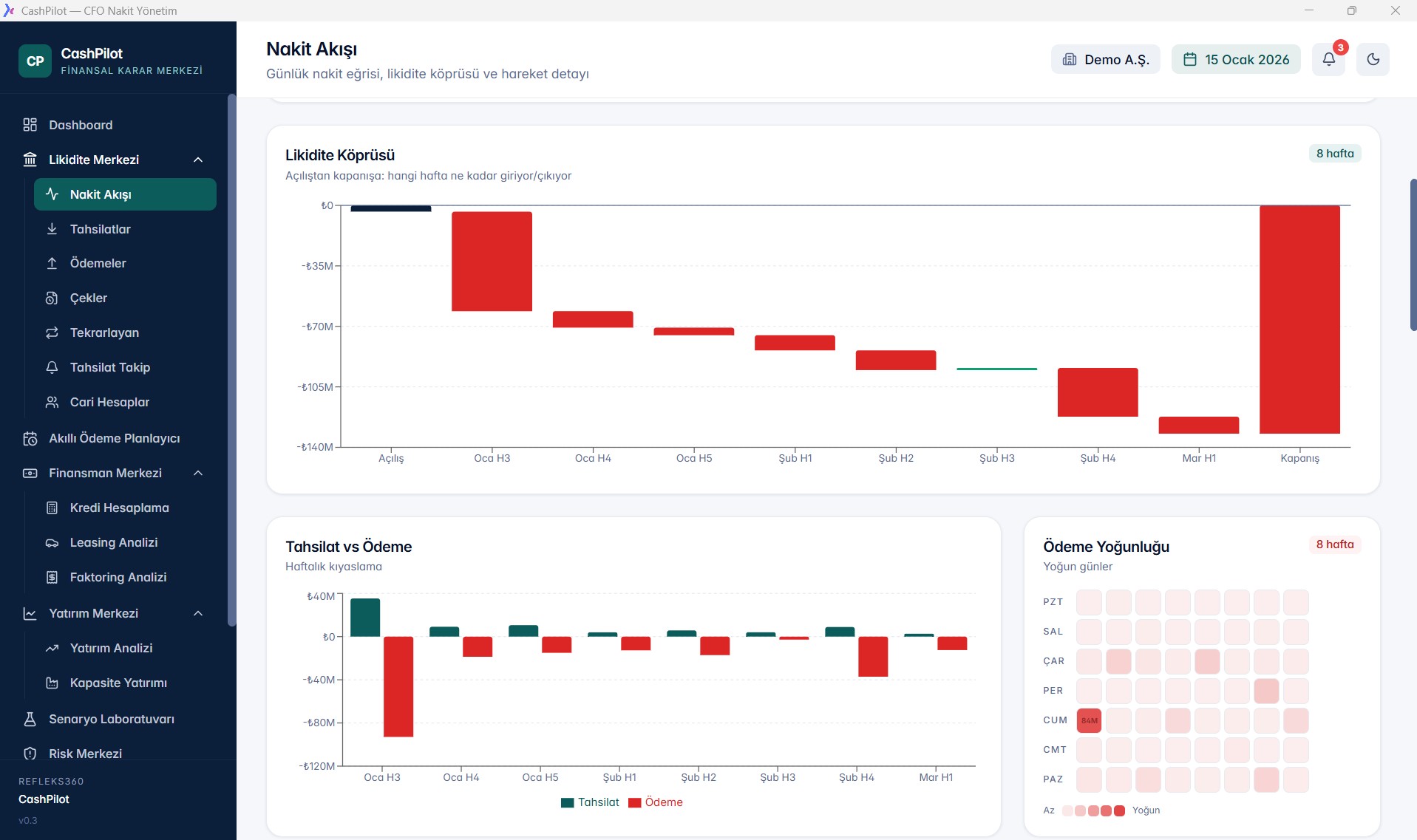This screenshot has width=1417, height=840.
Task: Click the Leasing Analizi car icon
Action: coord(52,542)
